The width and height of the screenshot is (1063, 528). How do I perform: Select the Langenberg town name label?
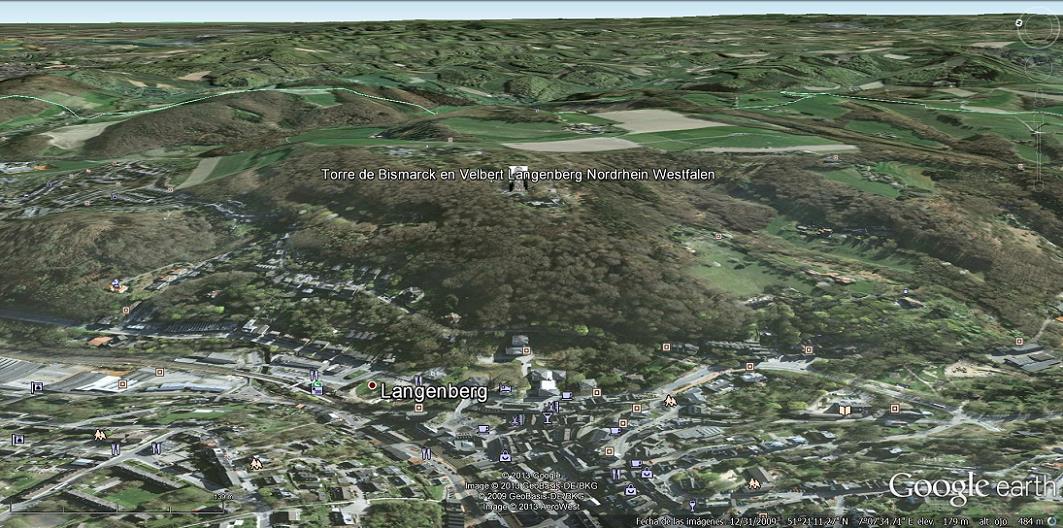pyautogui.click(x=434, y=392)
